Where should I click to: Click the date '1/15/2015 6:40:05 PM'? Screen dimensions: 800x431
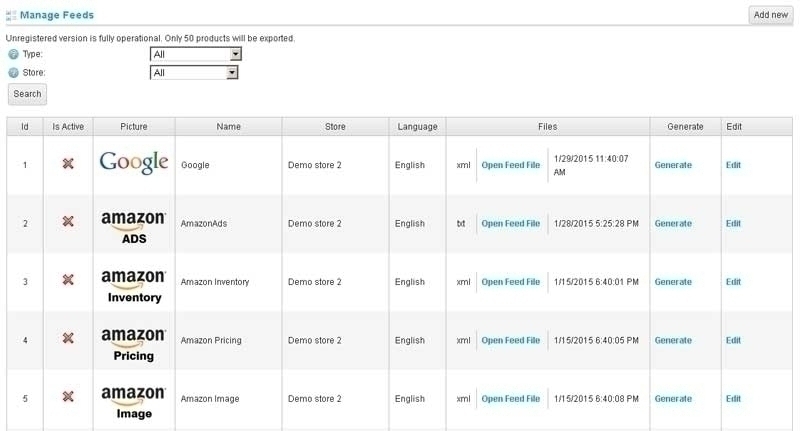point(596,340)
